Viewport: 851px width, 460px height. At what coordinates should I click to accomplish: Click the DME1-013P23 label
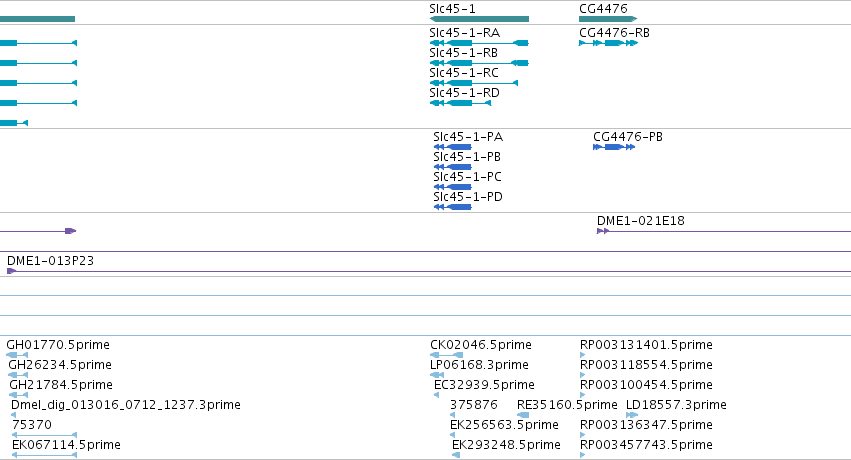tap(50, 261)
